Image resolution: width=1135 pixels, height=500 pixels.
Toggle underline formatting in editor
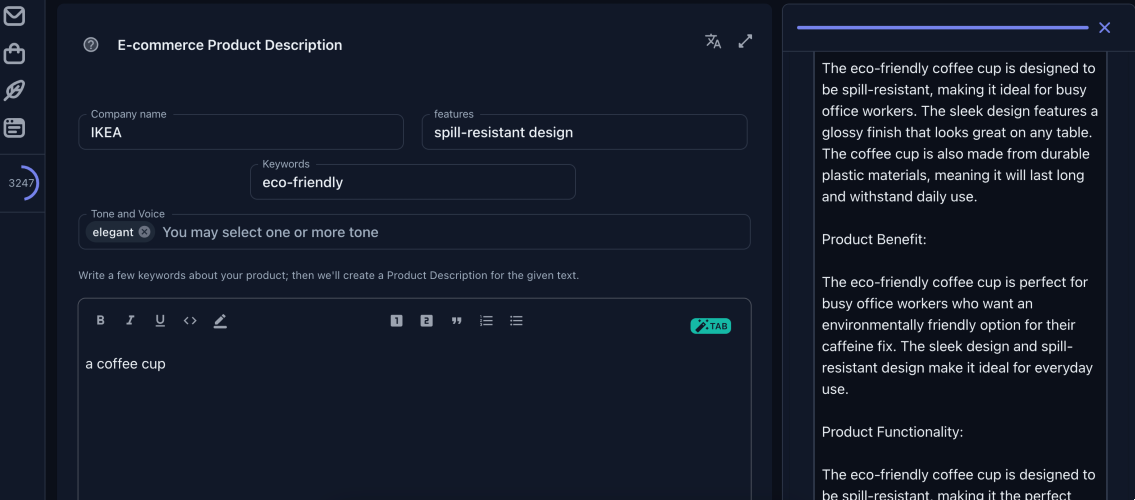(160, 321)
